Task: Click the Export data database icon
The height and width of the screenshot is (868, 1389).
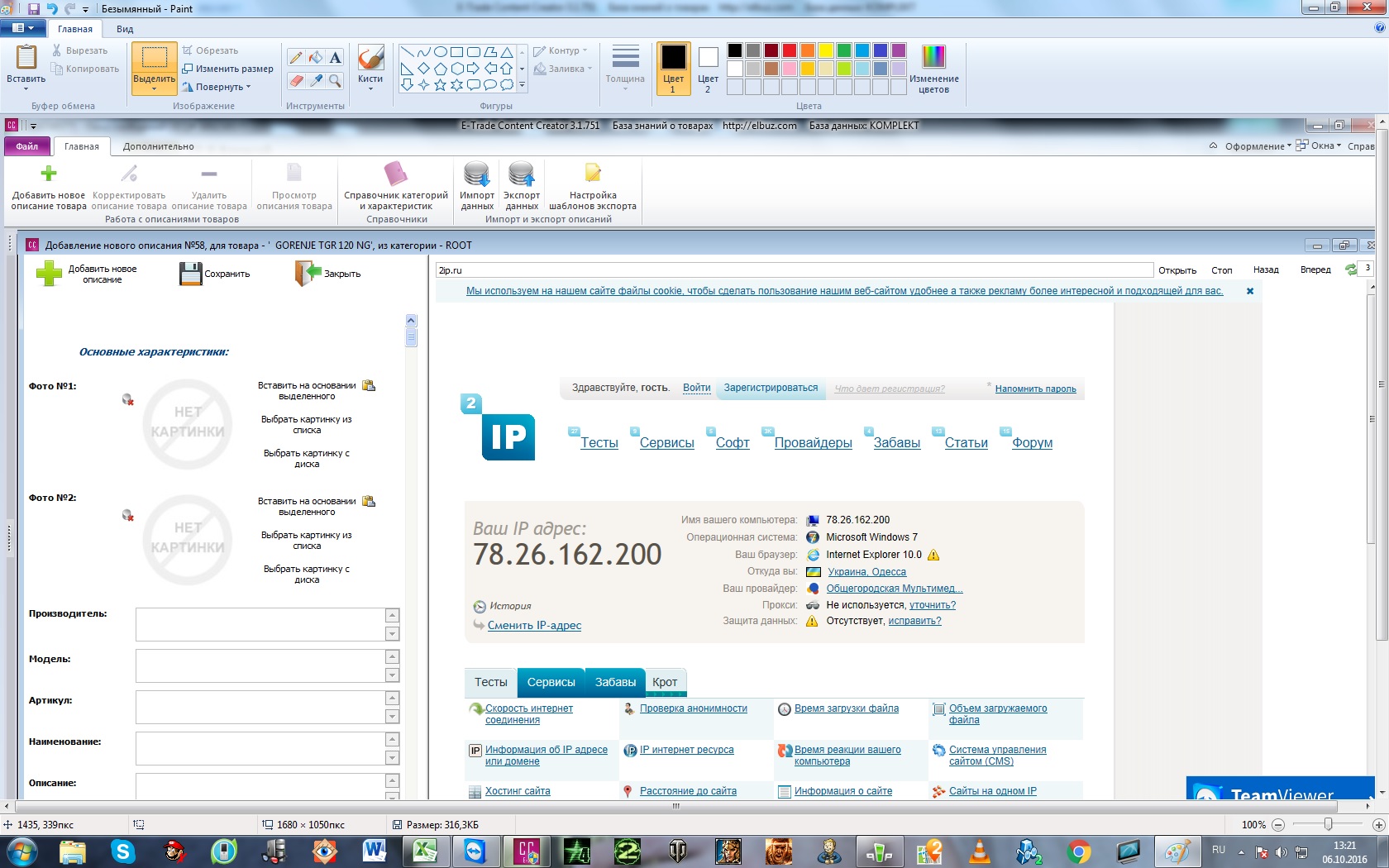Action: pos(522,174)
